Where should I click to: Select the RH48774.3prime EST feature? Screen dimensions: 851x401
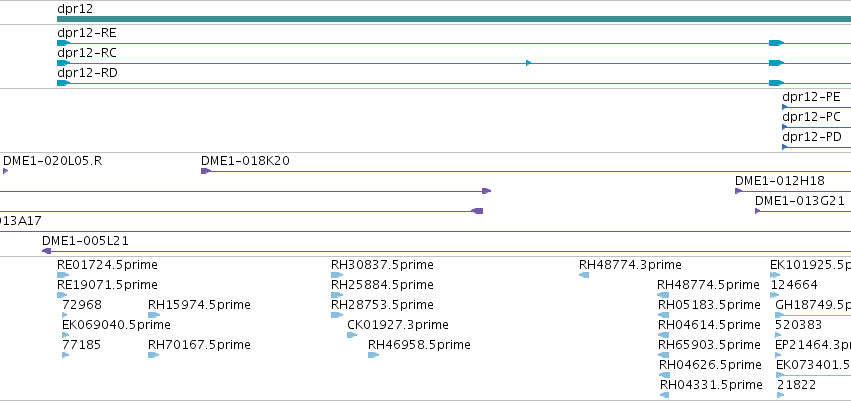[584, 275]
